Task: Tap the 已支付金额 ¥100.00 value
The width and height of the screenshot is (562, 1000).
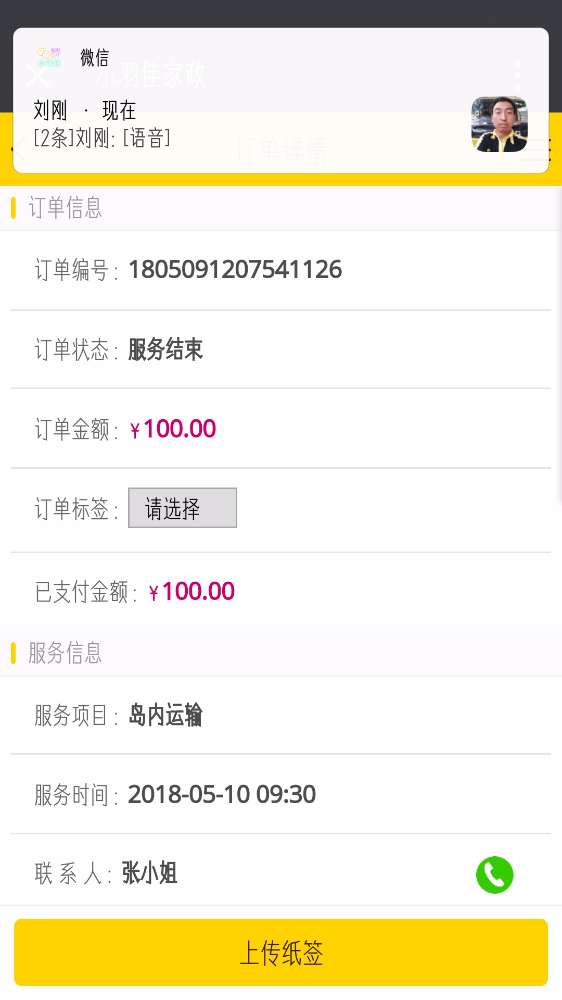Action: (191, 592)
